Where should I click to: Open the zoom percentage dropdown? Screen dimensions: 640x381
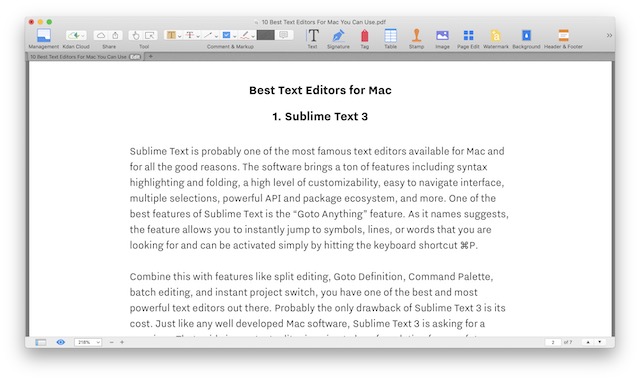(88, 342)
